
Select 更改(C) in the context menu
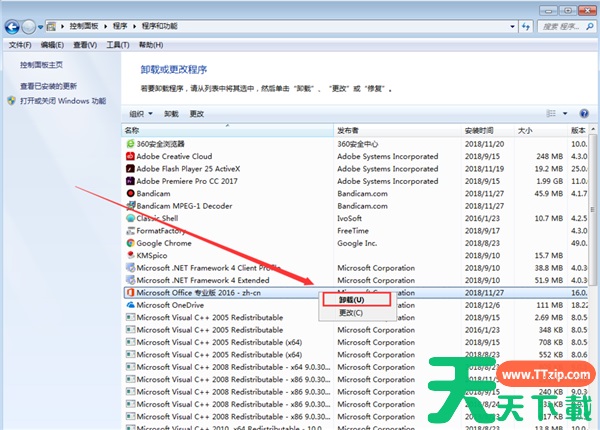pos(351,313)
